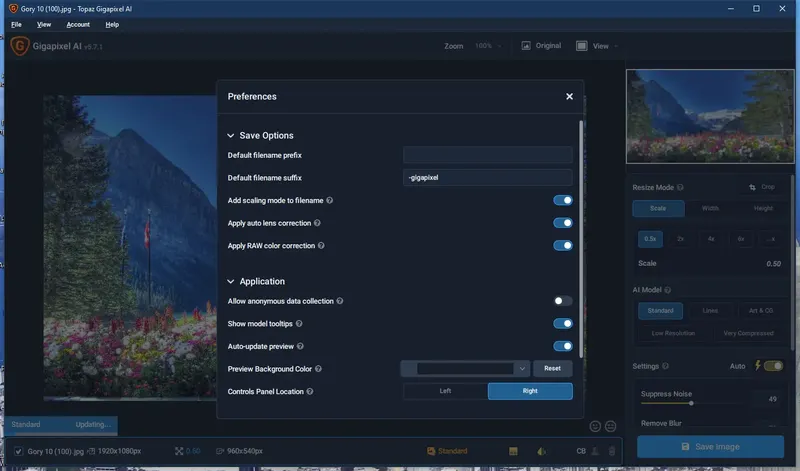Select the Height resize mode tab

[763, 208]
